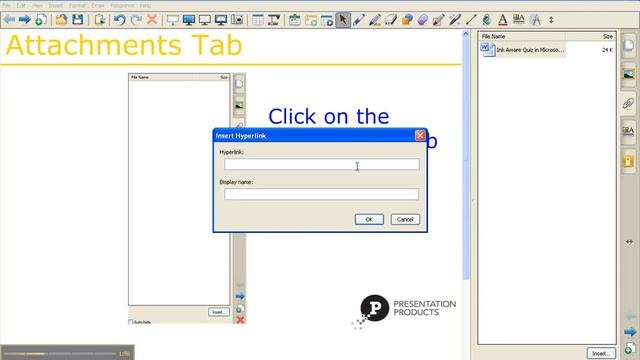Open the File menu
Viewport: 640px width, 360px height.
(6, 6)
